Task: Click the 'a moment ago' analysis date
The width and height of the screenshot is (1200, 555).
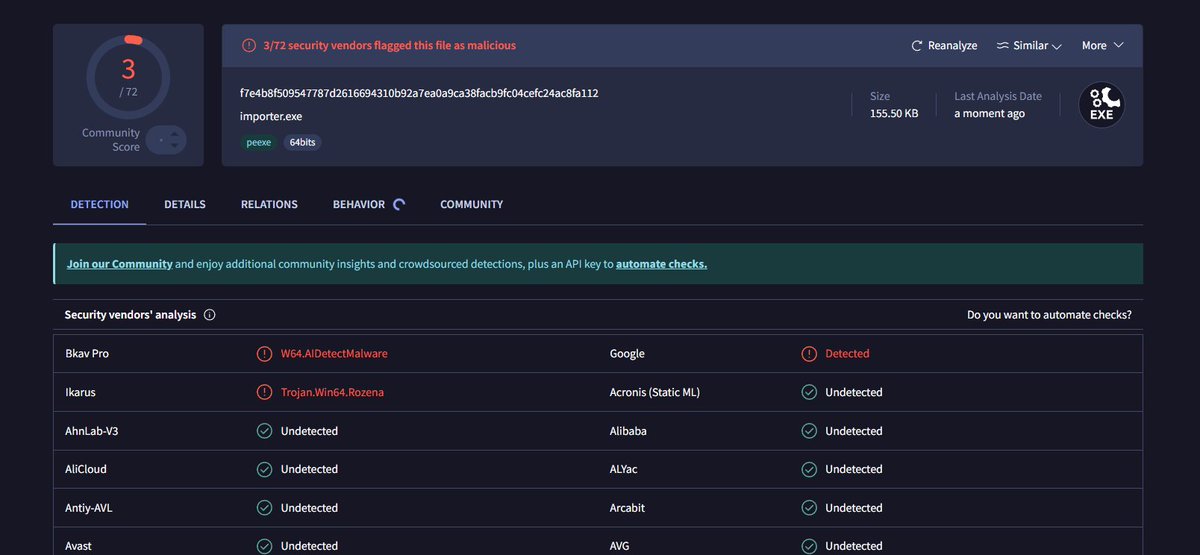Action: (989, 114)
